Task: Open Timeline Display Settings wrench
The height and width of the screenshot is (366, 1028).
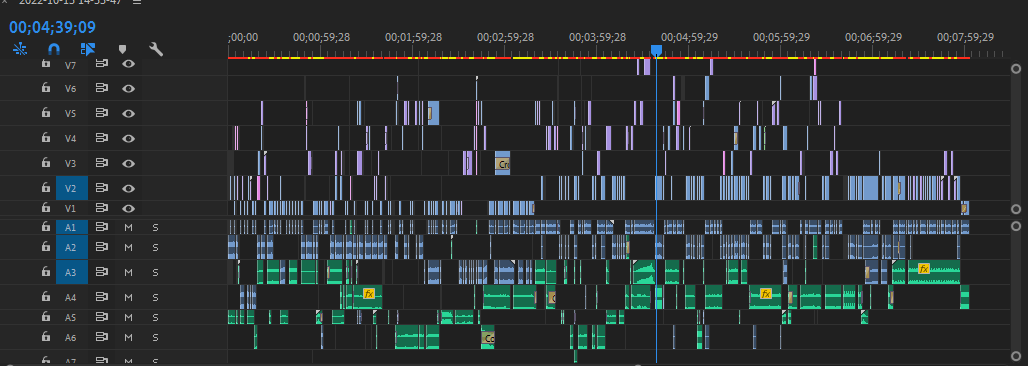Action: click(x=156, y=49)
